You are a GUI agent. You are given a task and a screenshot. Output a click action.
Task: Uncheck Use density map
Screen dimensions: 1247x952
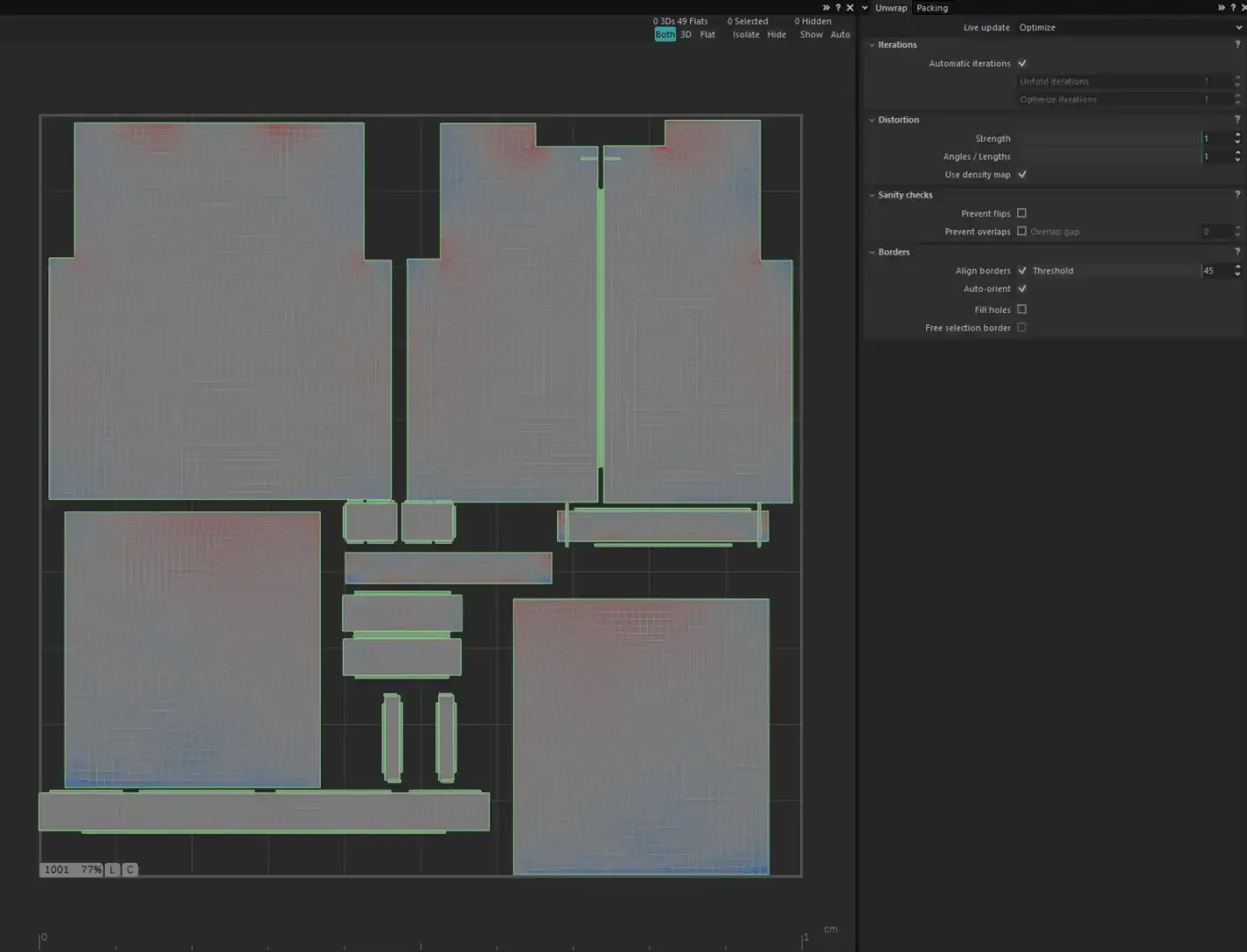[x=1022, y=175]
